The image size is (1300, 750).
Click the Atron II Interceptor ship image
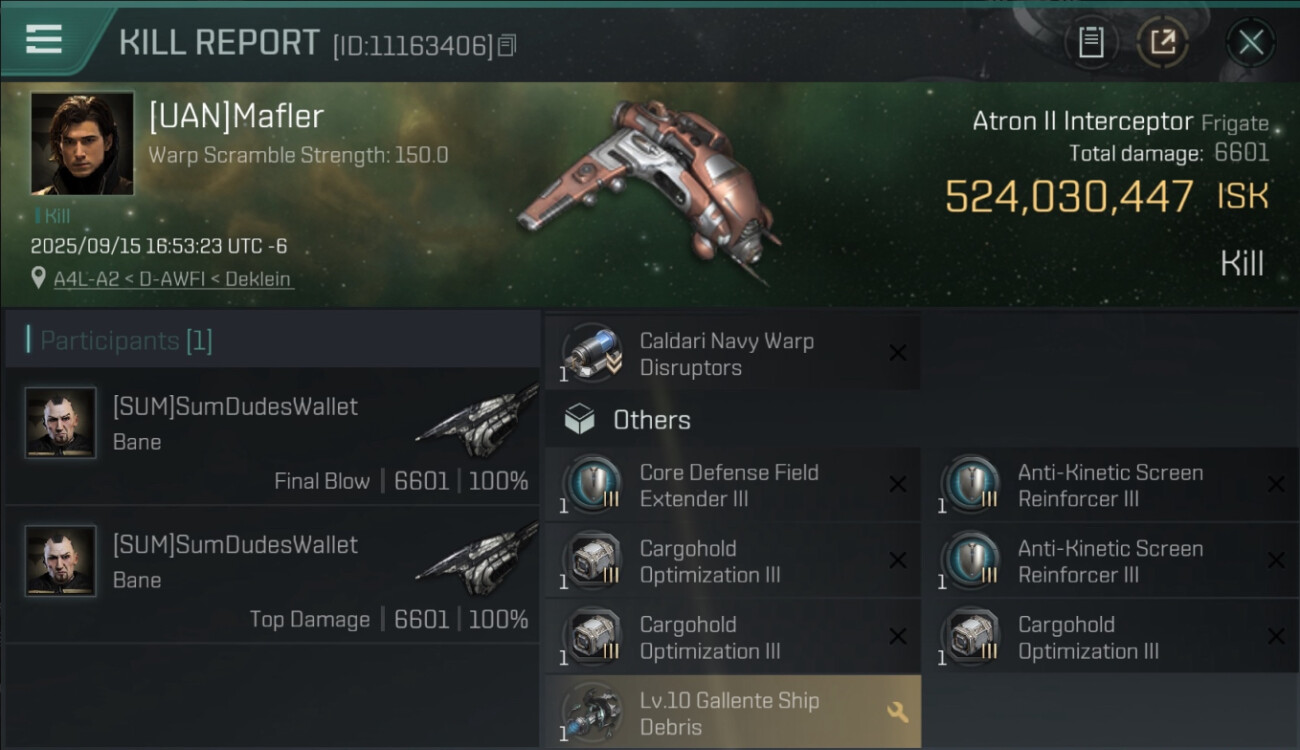[x=650, y=192]
